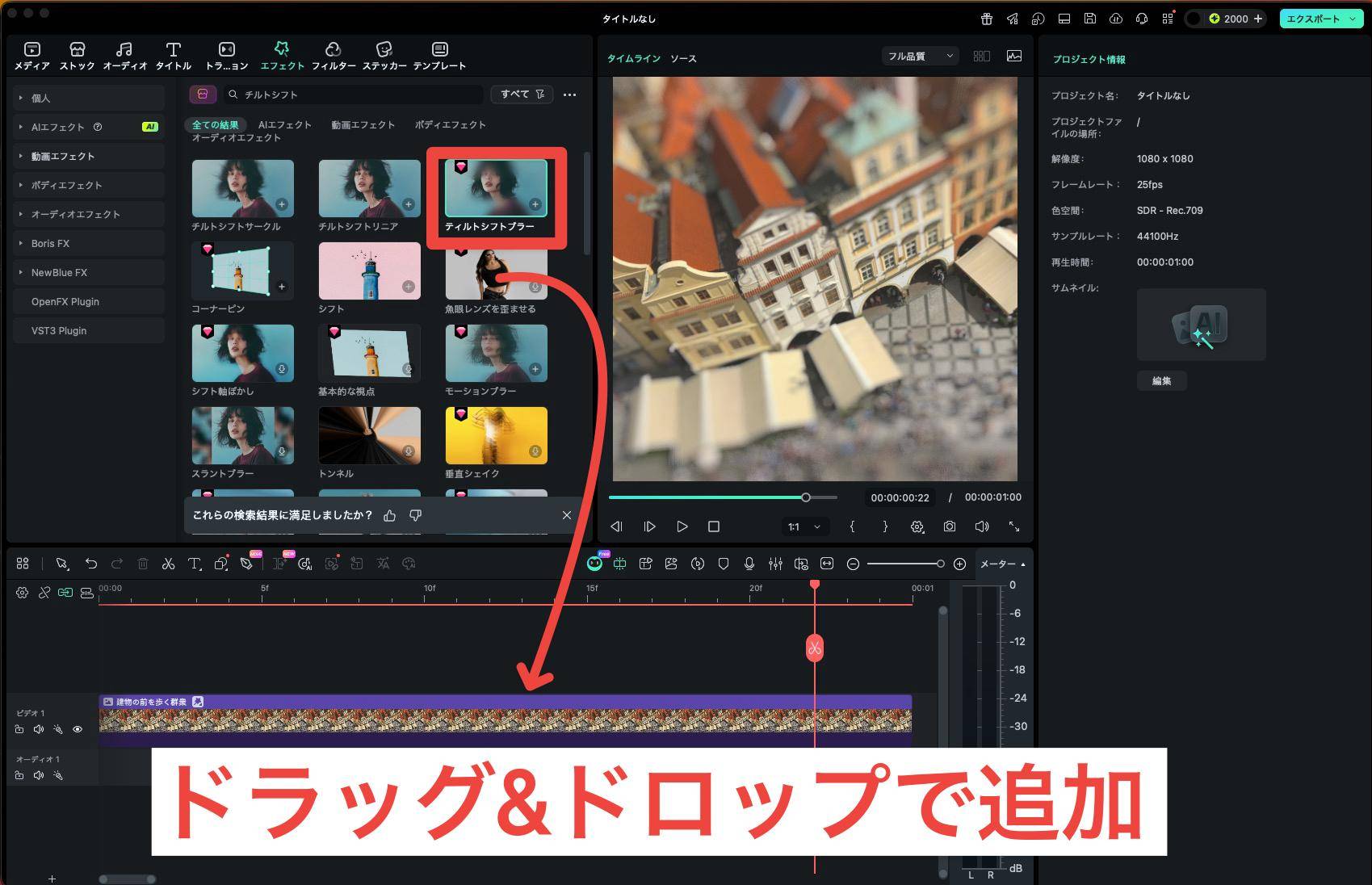Click the fullscreen preview icon
The image size is (1372, 885).
[1014, 526]
